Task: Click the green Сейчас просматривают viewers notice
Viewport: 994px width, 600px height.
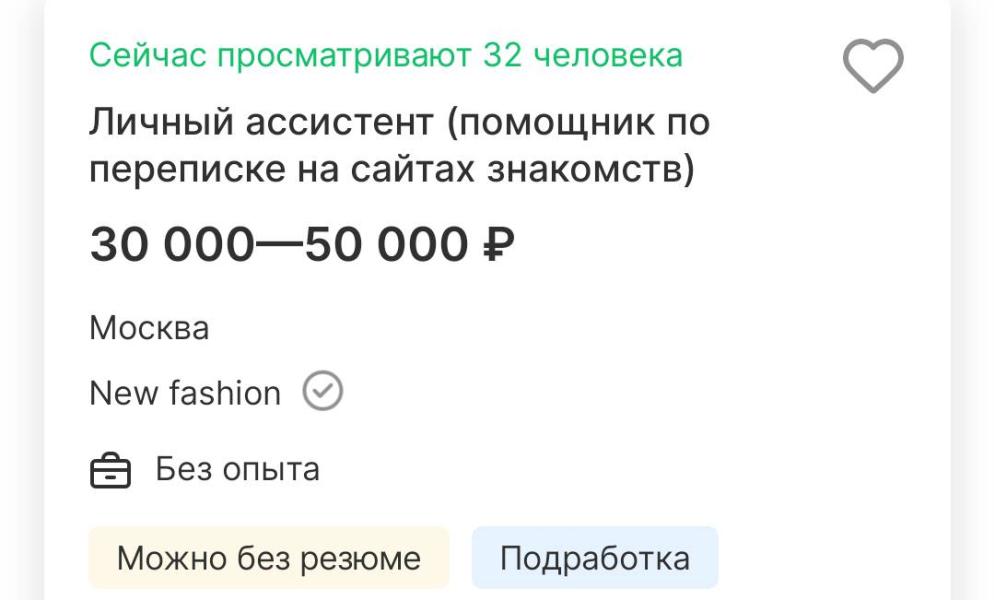Action: [386, 55]
